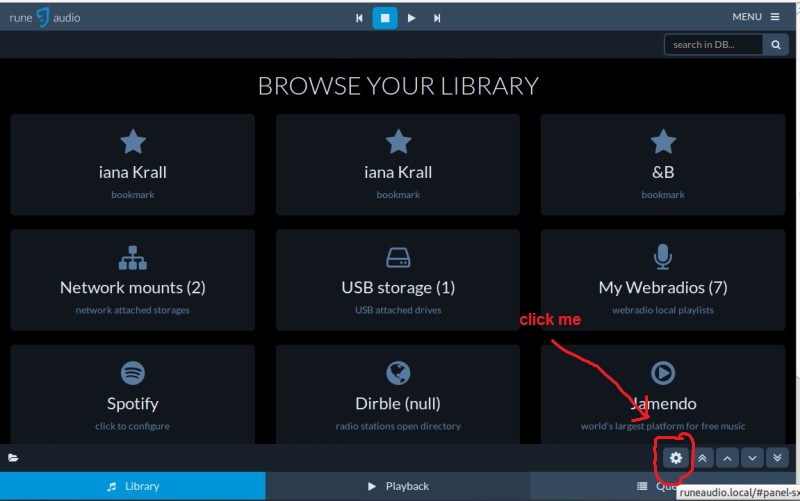Switch to the Library tab

click(x=133, y=486)
